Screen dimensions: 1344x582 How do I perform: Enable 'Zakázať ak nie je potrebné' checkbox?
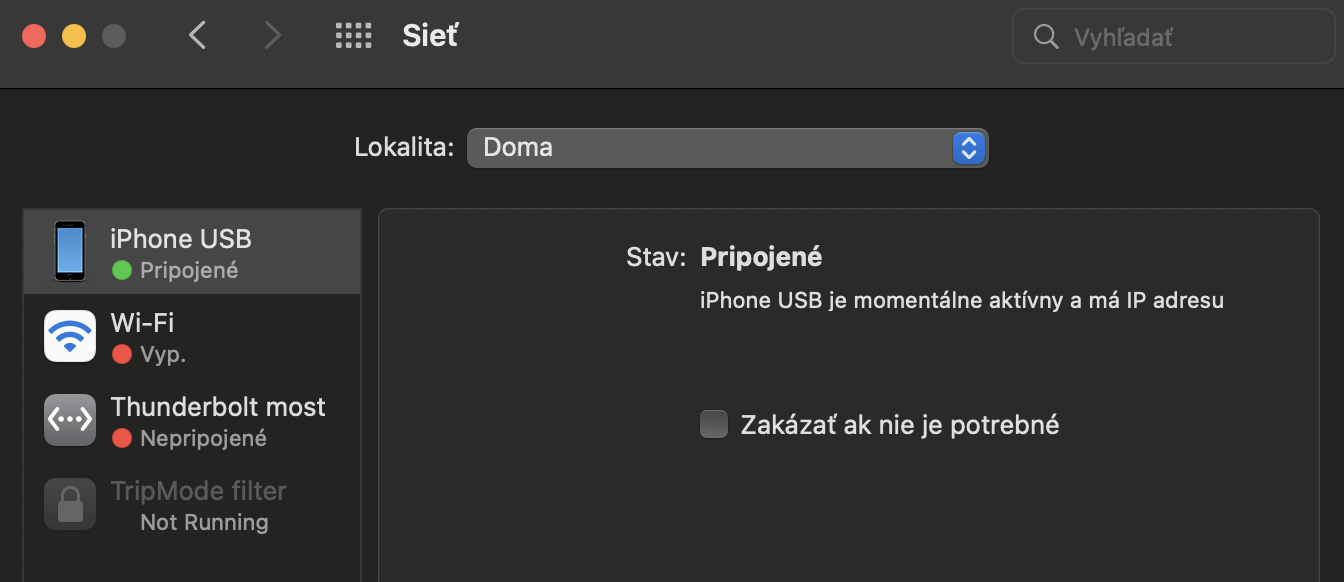714,424
